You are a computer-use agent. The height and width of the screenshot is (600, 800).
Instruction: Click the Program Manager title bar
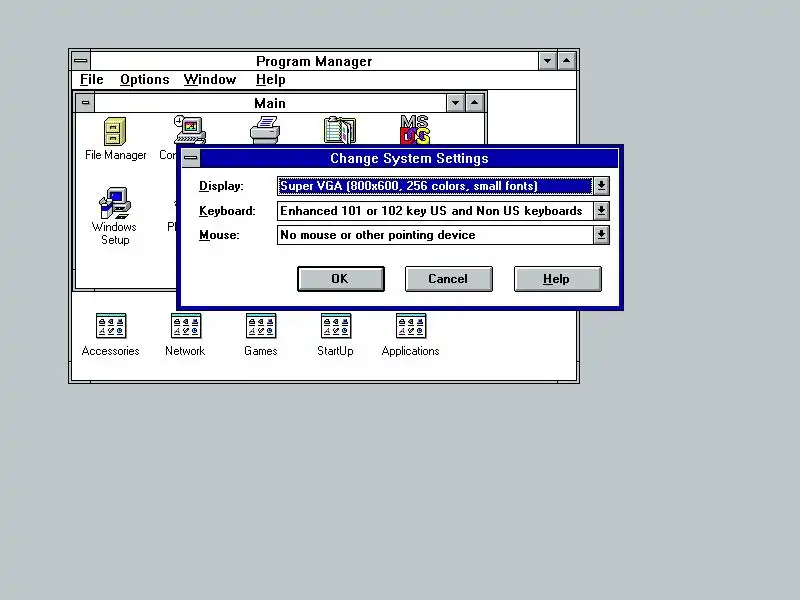(314, 61)
